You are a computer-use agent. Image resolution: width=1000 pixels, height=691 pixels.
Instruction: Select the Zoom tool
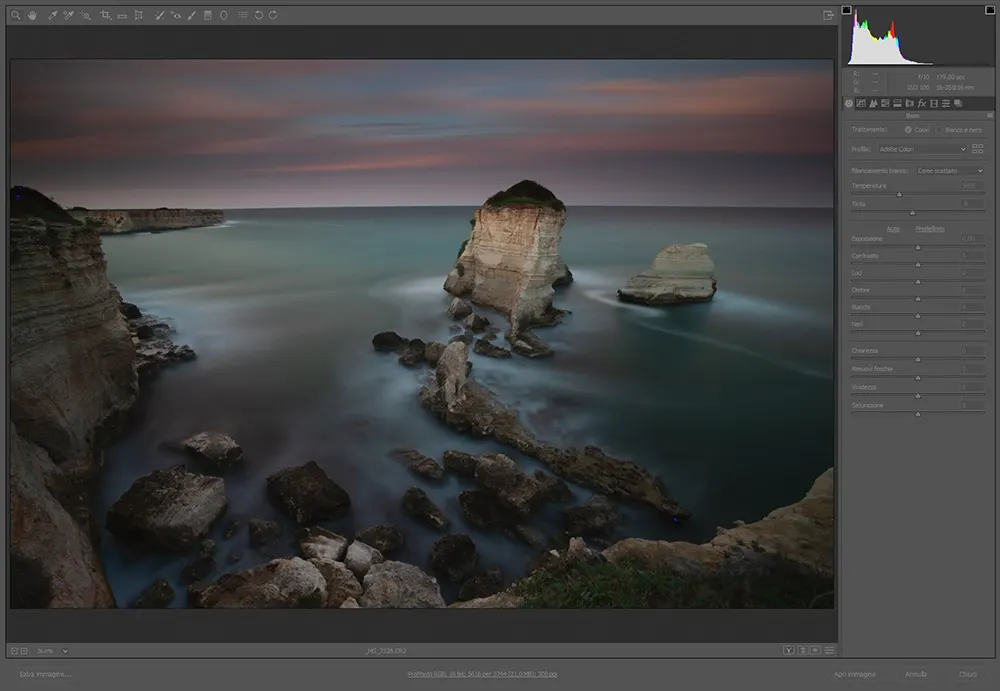point(14,14)
